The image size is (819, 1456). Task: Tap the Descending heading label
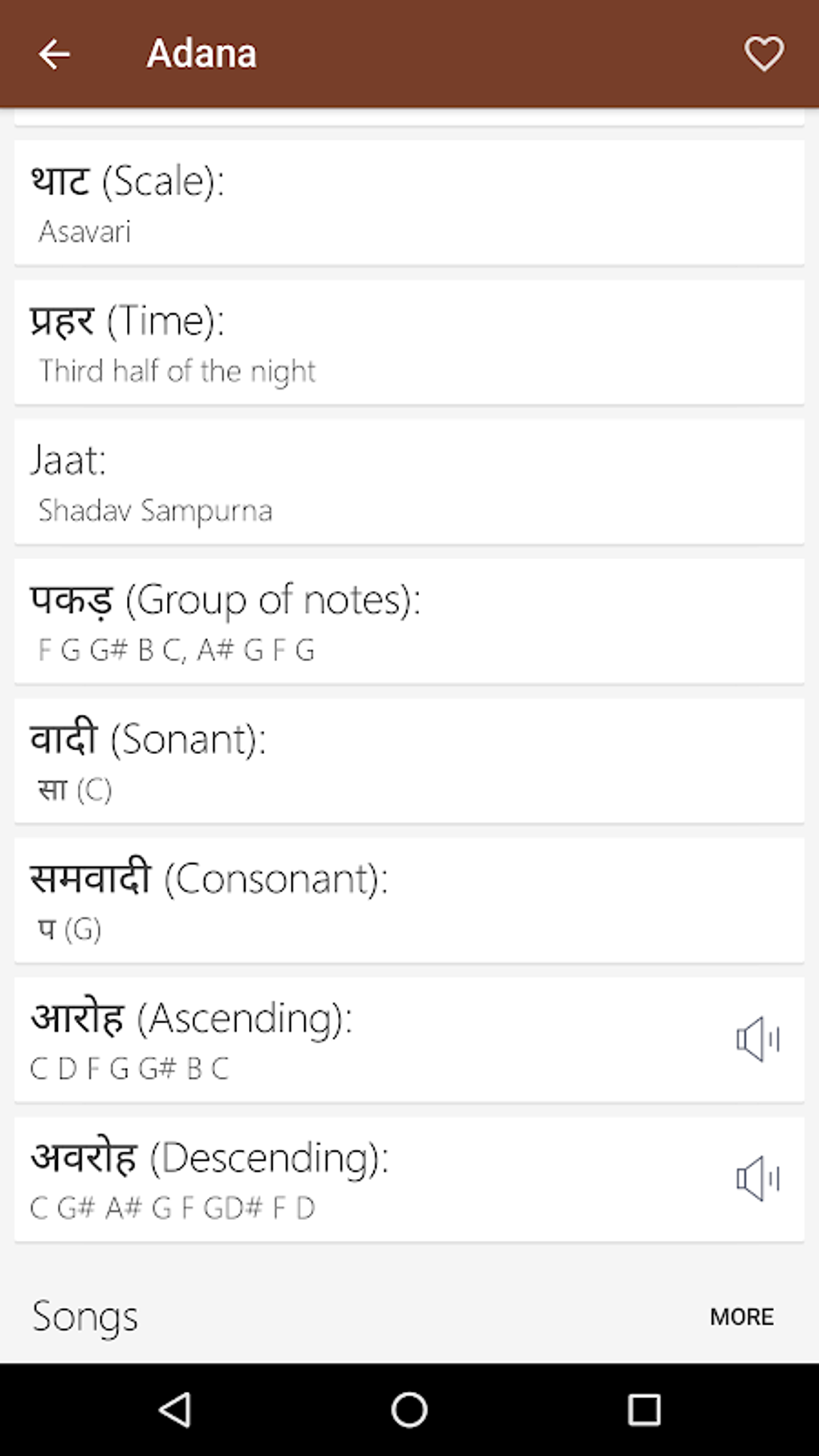(210, 1158)
